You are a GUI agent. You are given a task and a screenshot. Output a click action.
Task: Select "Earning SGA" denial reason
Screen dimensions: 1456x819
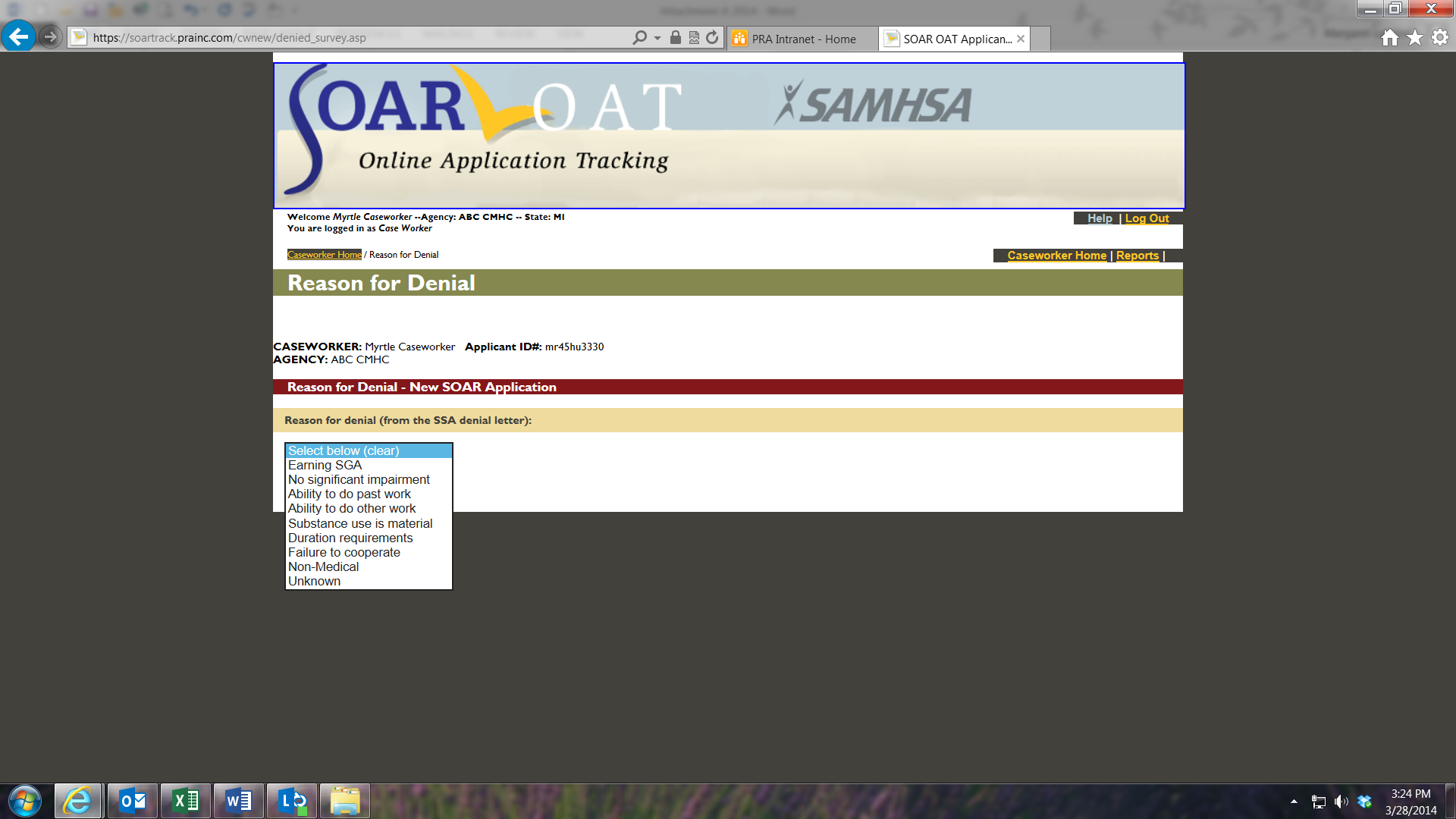(325, 465)
